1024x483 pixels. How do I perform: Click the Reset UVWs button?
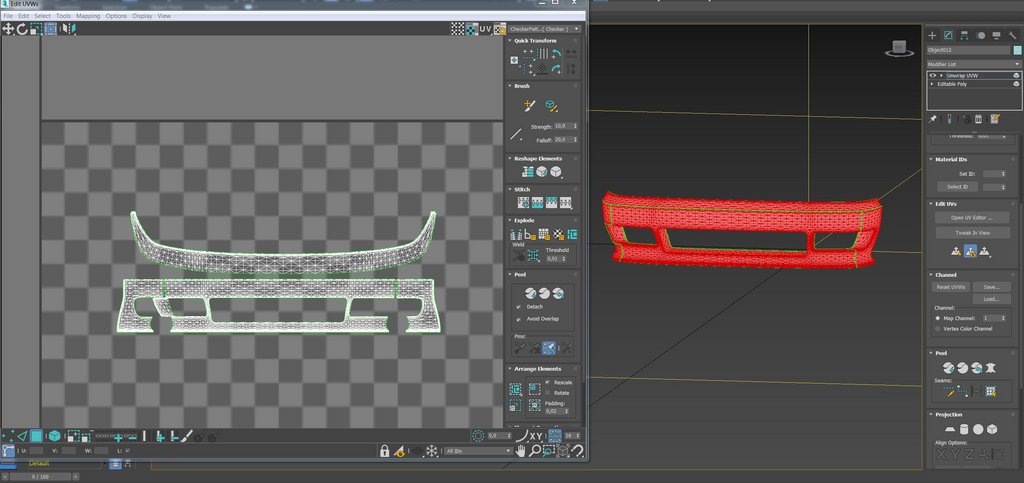click(950, 287)
